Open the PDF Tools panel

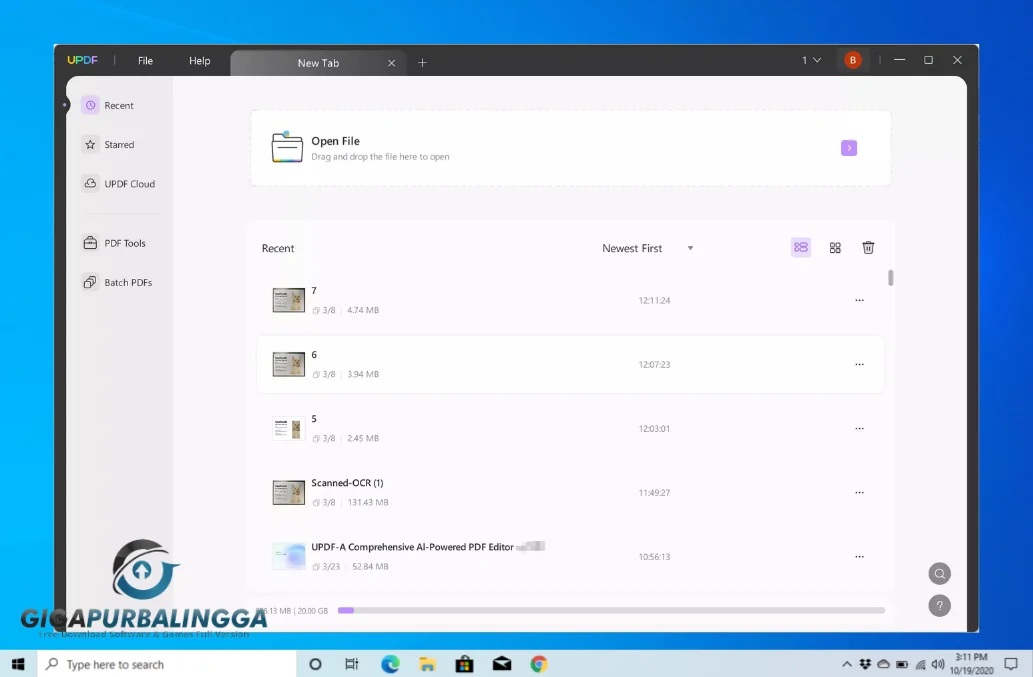pyautogui.click(x=114, y=243)
